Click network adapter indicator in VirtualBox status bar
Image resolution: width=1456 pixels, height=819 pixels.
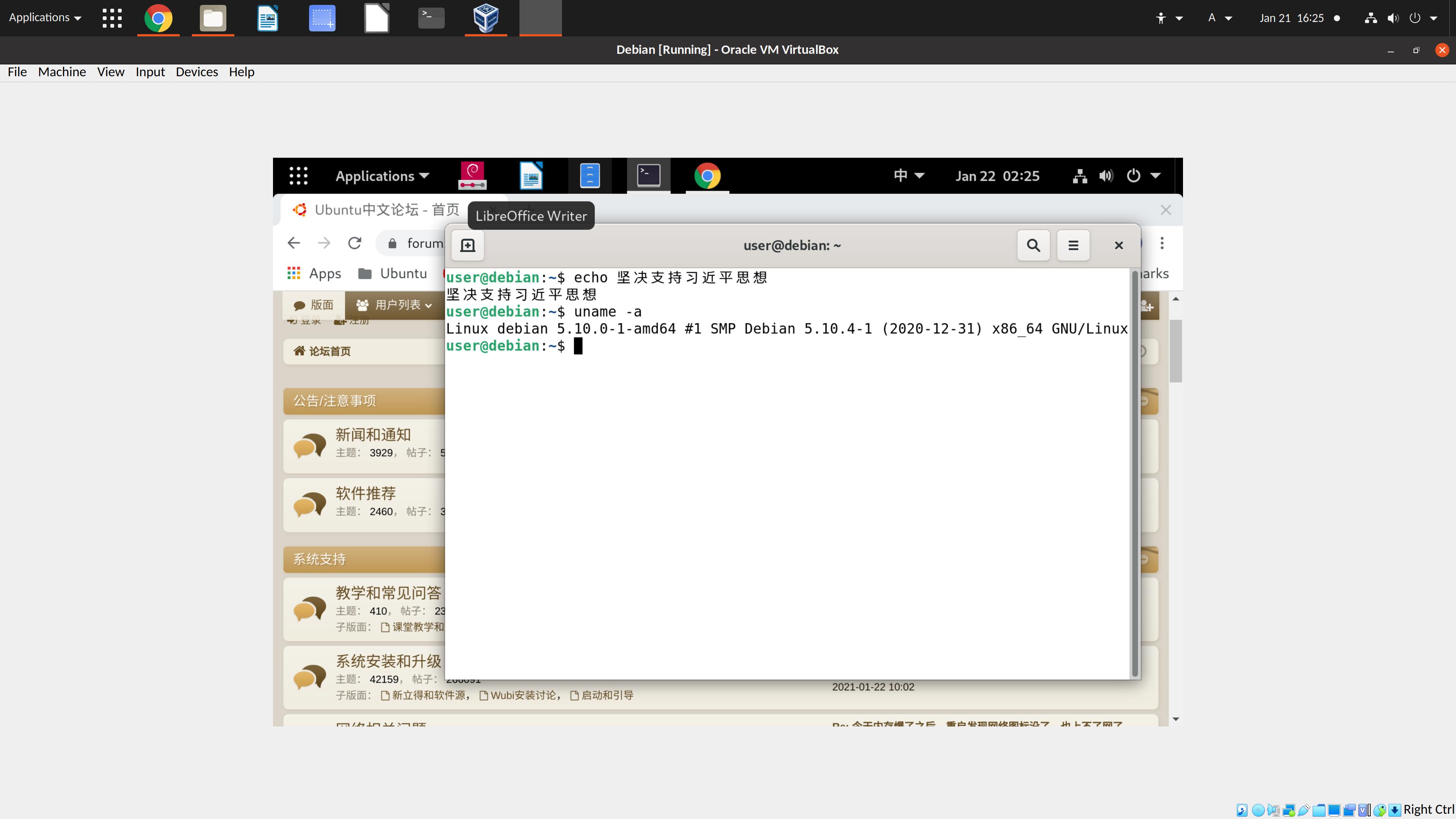tap(1289, 811)
